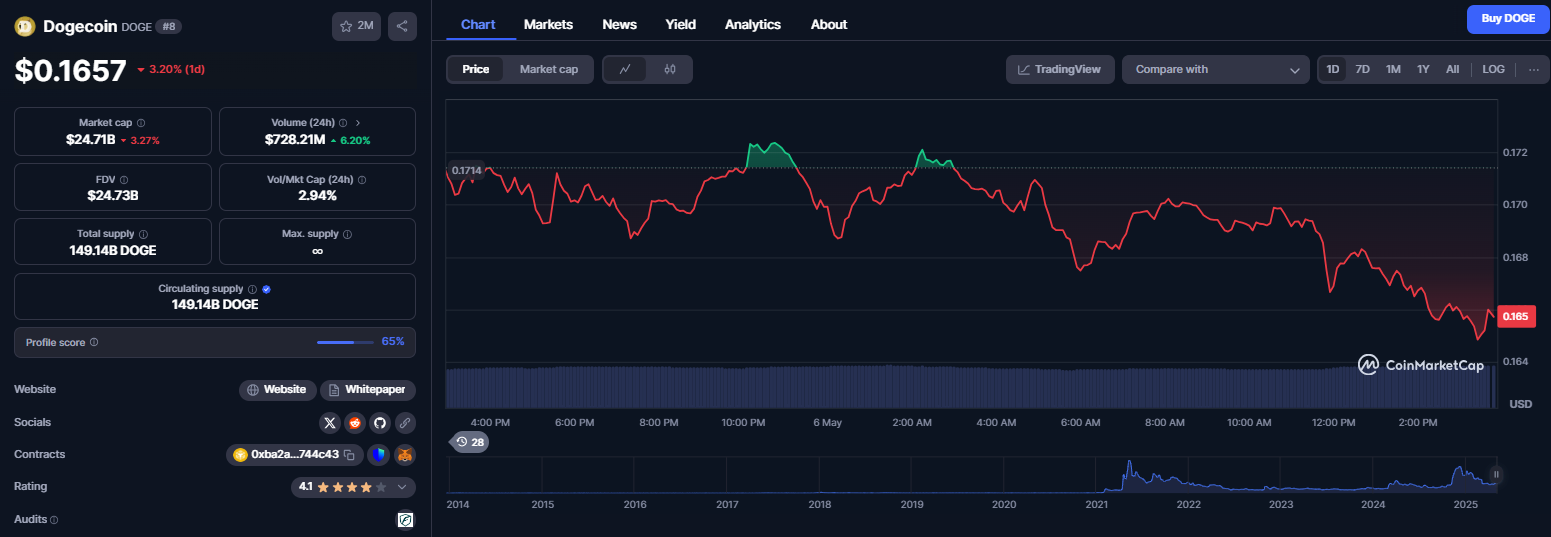Toggle LOG scale on chart
Viewport: 1551px width, 537px height.
(1493, 69)
